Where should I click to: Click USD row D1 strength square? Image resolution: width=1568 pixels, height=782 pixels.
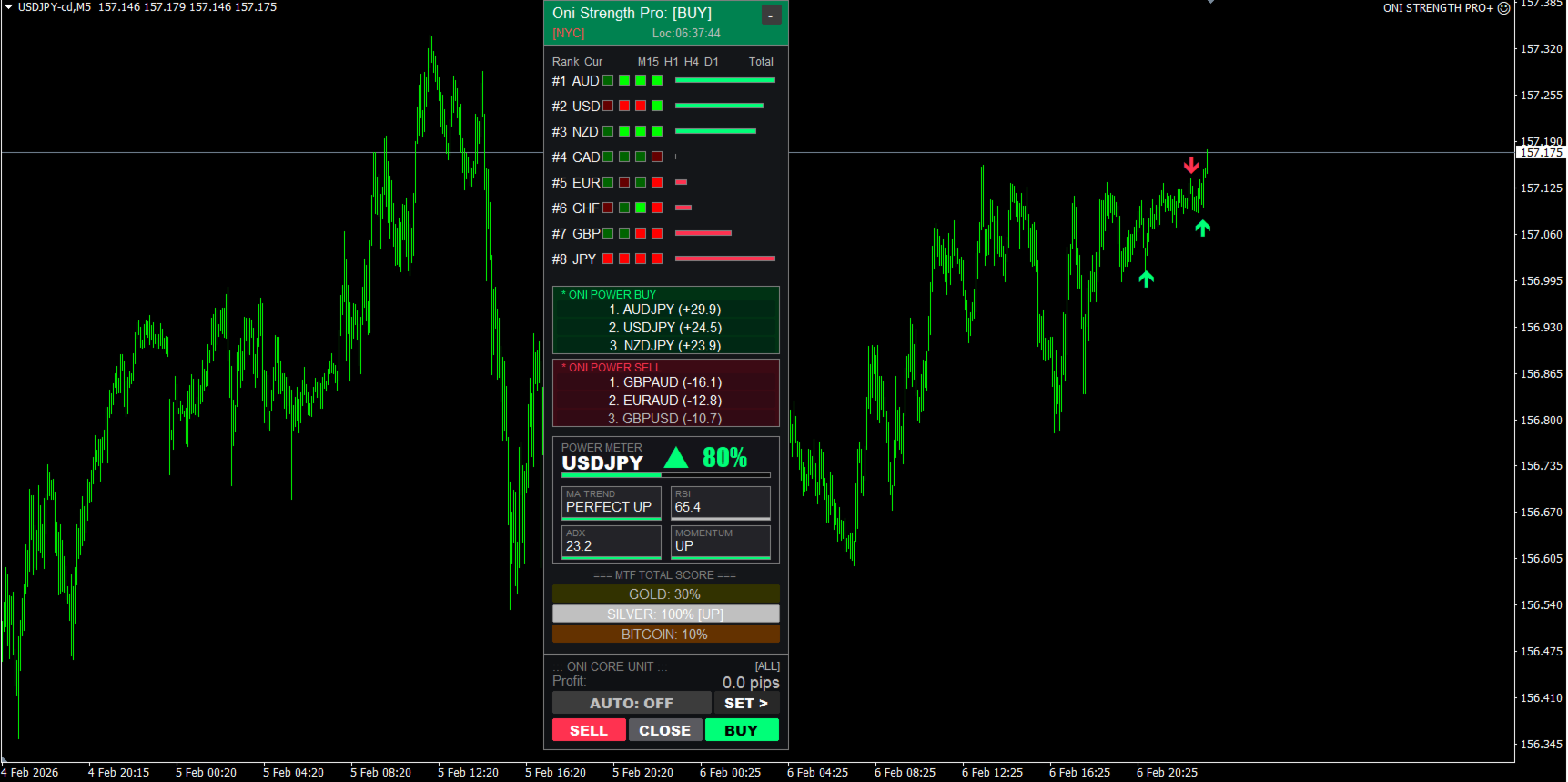(657, 106)
